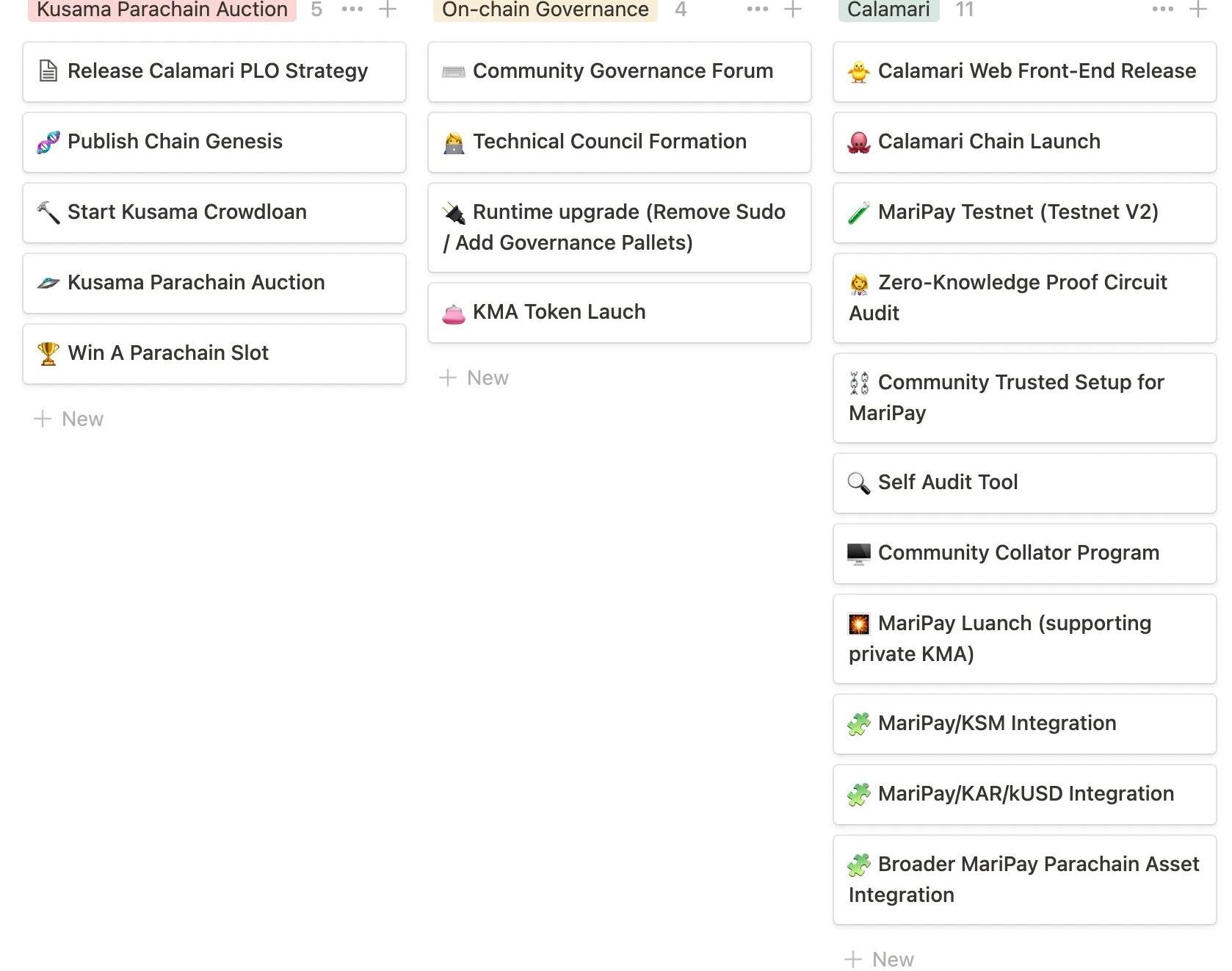Click the UFO icon on Kusama Parachain Auction card

(x=48, y=283)
